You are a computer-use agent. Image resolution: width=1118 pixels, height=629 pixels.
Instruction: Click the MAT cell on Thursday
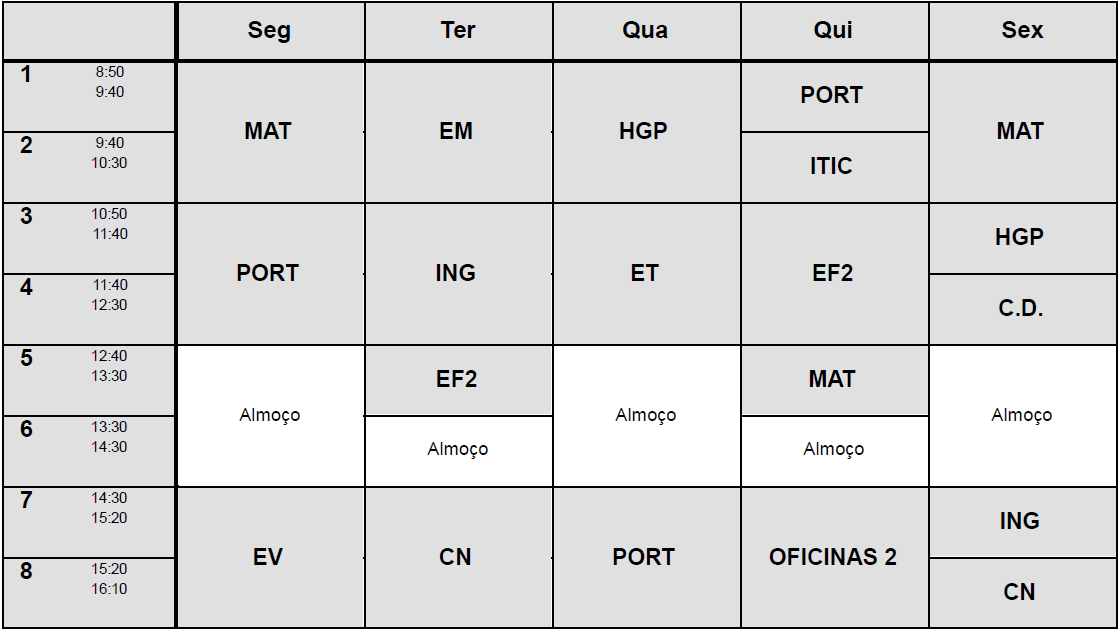833,380
